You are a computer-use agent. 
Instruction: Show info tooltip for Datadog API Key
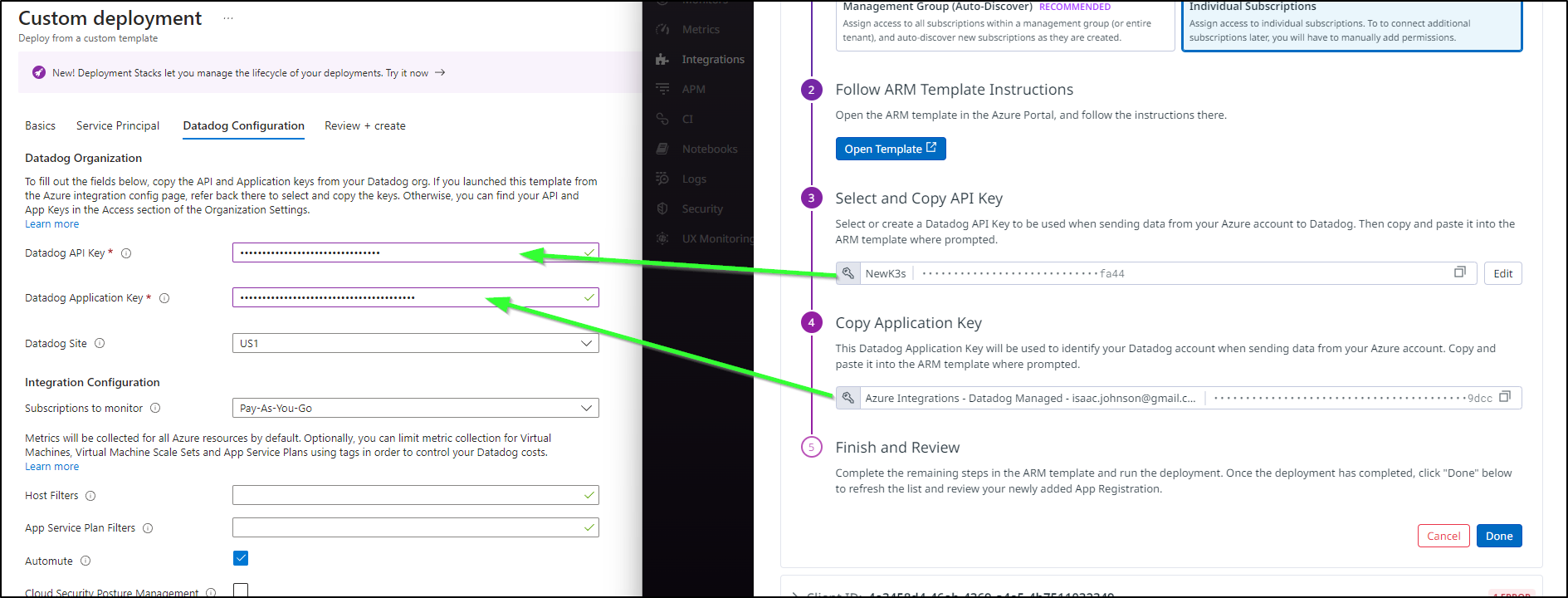coord(126,253)
